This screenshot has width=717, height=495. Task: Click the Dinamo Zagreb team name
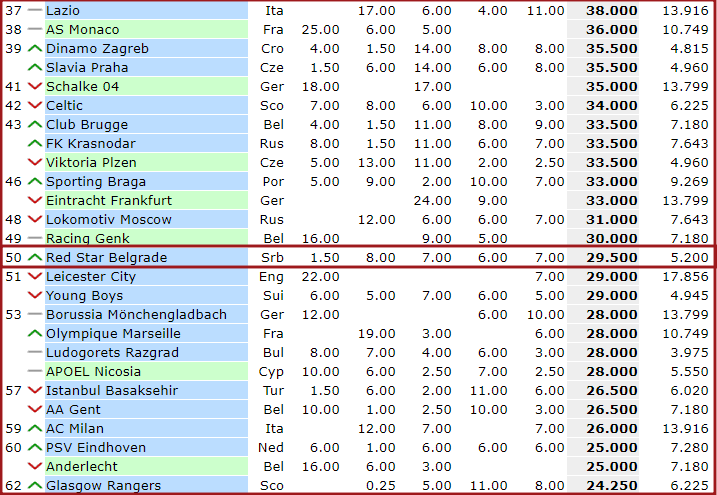[97, 48]
